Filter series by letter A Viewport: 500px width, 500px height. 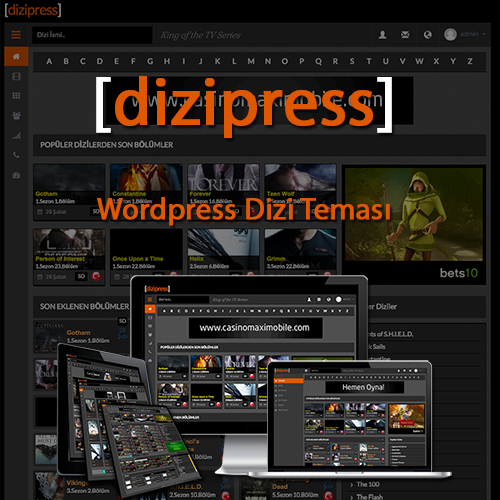point(49,61)
